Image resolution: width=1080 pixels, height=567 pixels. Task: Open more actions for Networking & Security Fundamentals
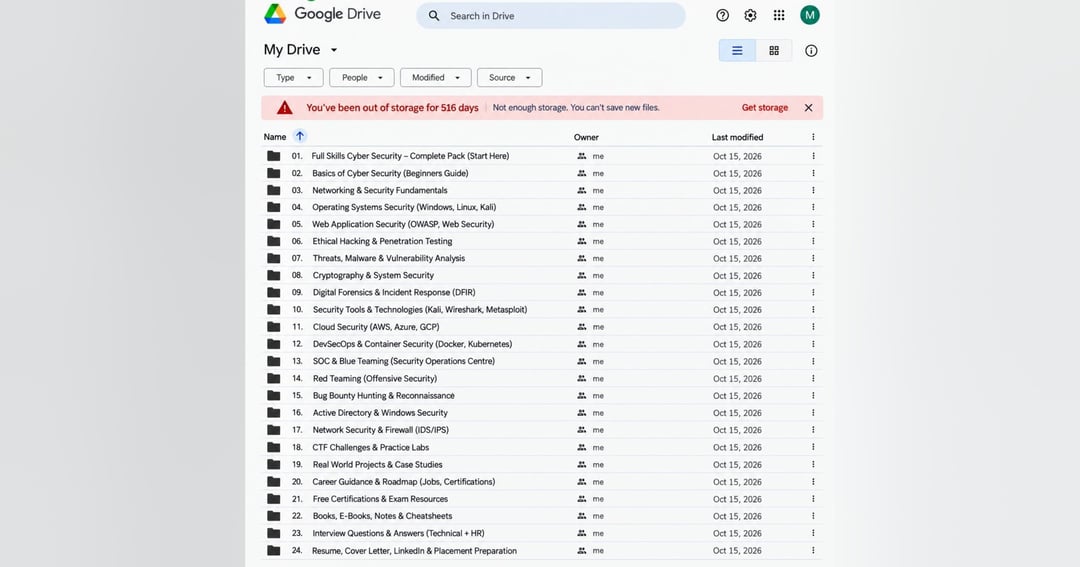point(813,190)
